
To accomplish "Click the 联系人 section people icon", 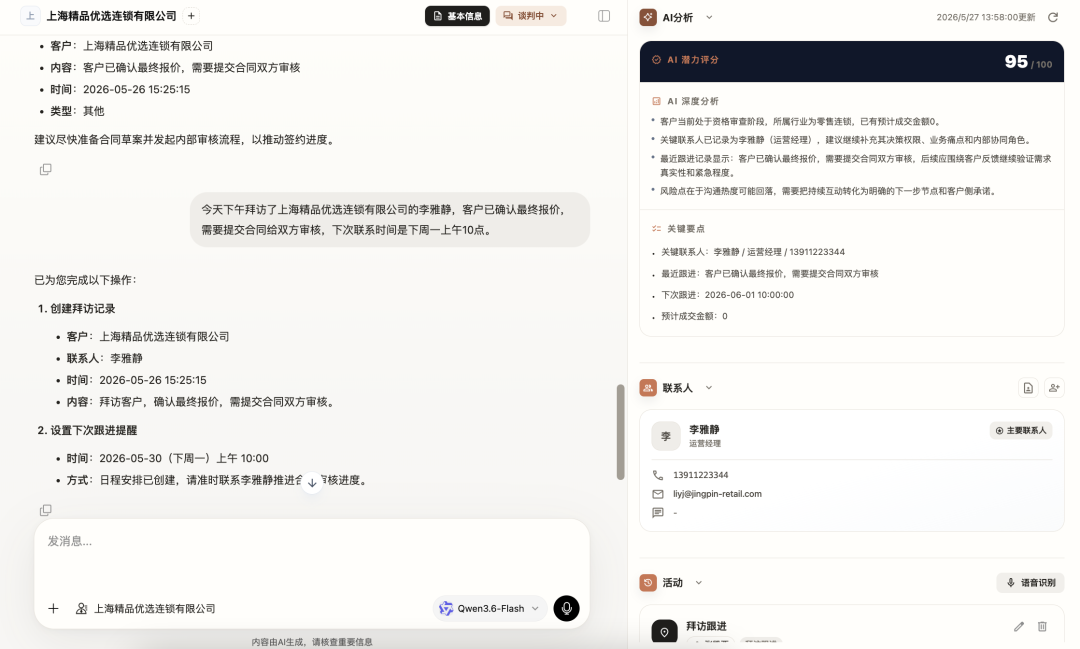I will (648, 388).
